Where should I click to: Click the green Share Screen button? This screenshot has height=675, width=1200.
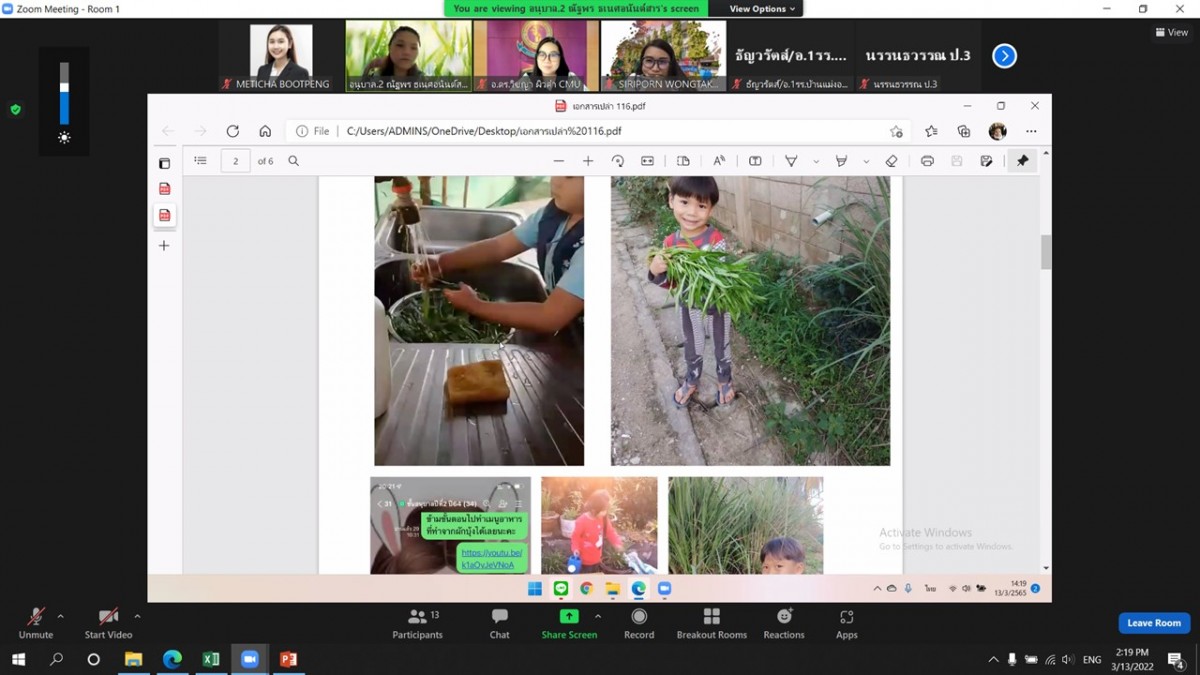(569, 623)
